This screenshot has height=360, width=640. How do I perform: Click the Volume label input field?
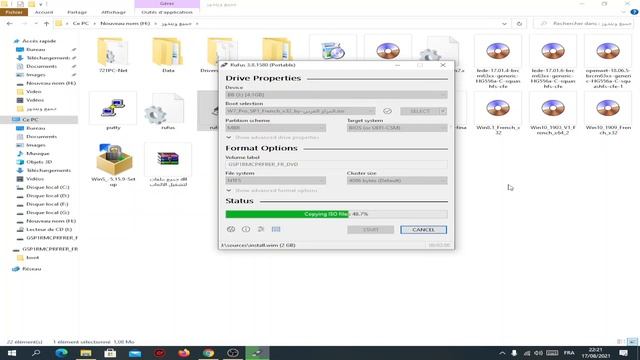point(336,164)
